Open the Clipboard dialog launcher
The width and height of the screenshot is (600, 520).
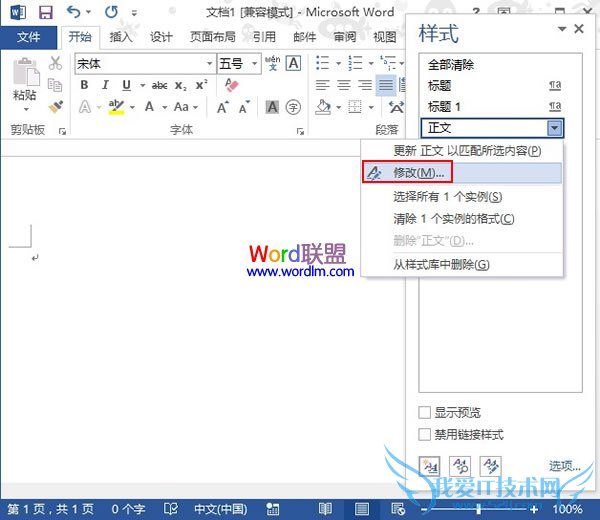[x=62, y=132]
